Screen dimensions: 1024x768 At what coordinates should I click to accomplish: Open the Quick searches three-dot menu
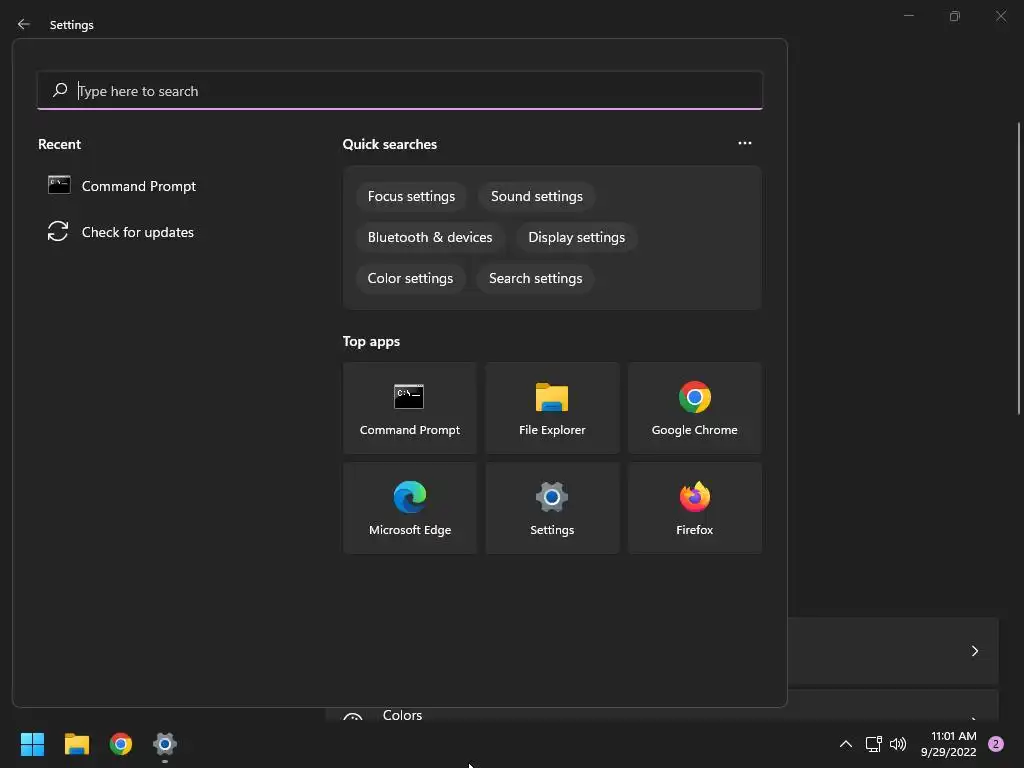click(744, 143)
